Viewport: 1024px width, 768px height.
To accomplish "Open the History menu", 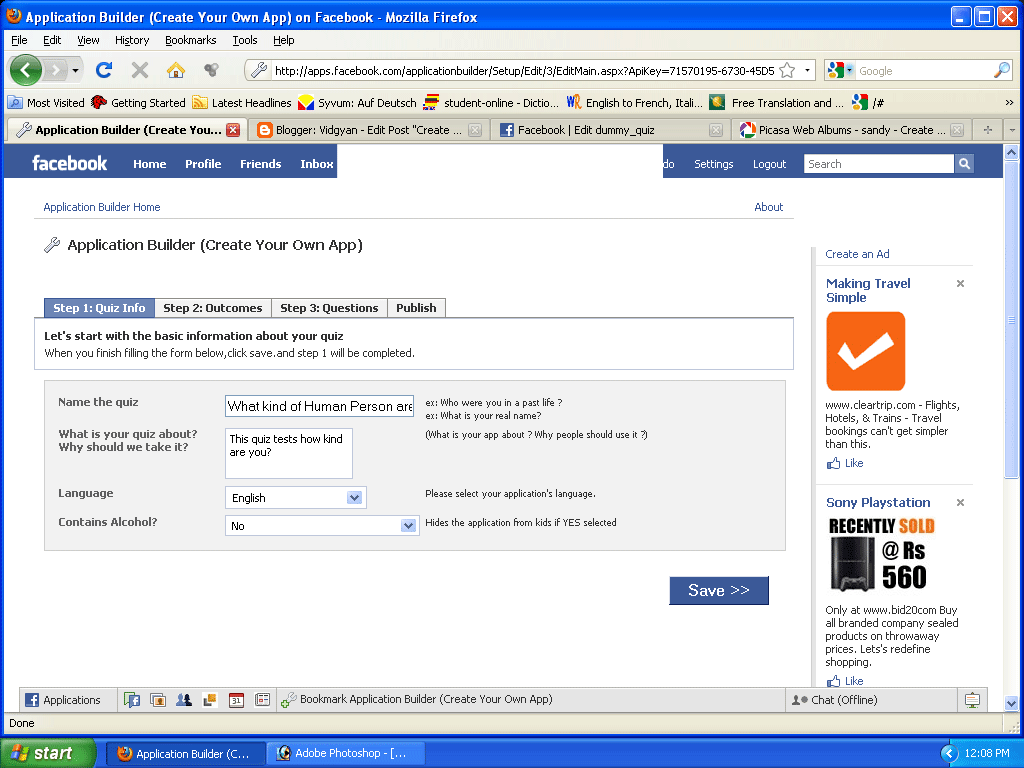I will 132,40.
